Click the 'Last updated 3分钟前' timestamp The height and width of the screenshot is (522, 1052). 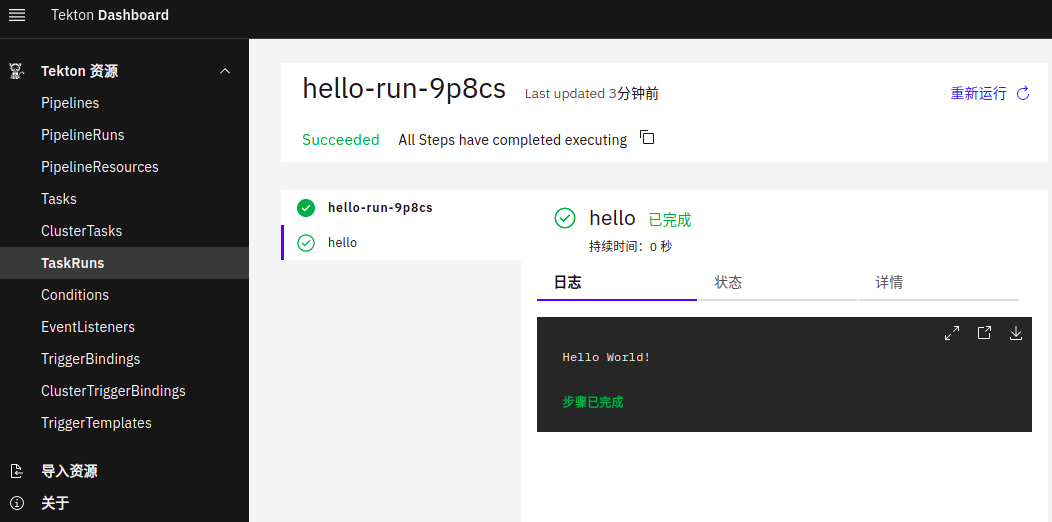tap(592, 94)
